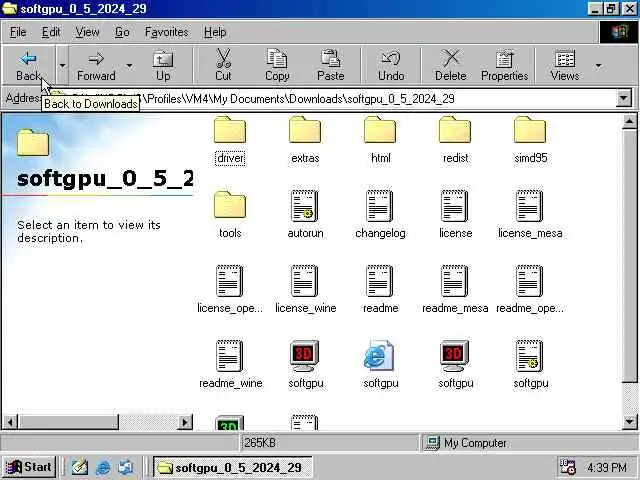Select the license_wine file

tap(305, 291)
